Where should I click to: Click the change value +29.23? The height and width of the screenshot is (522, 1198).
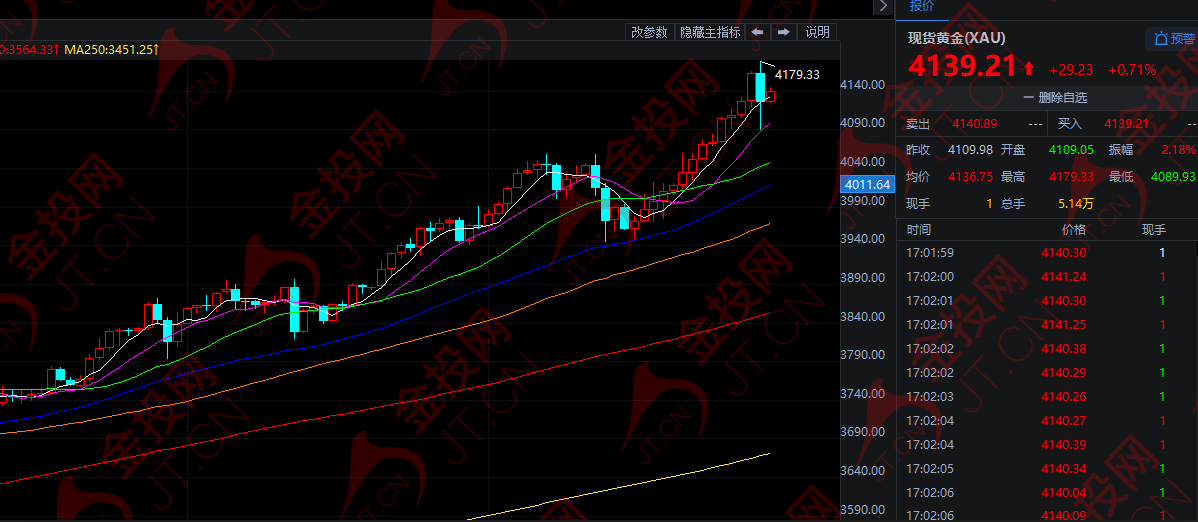click(x=1071, y=70)
